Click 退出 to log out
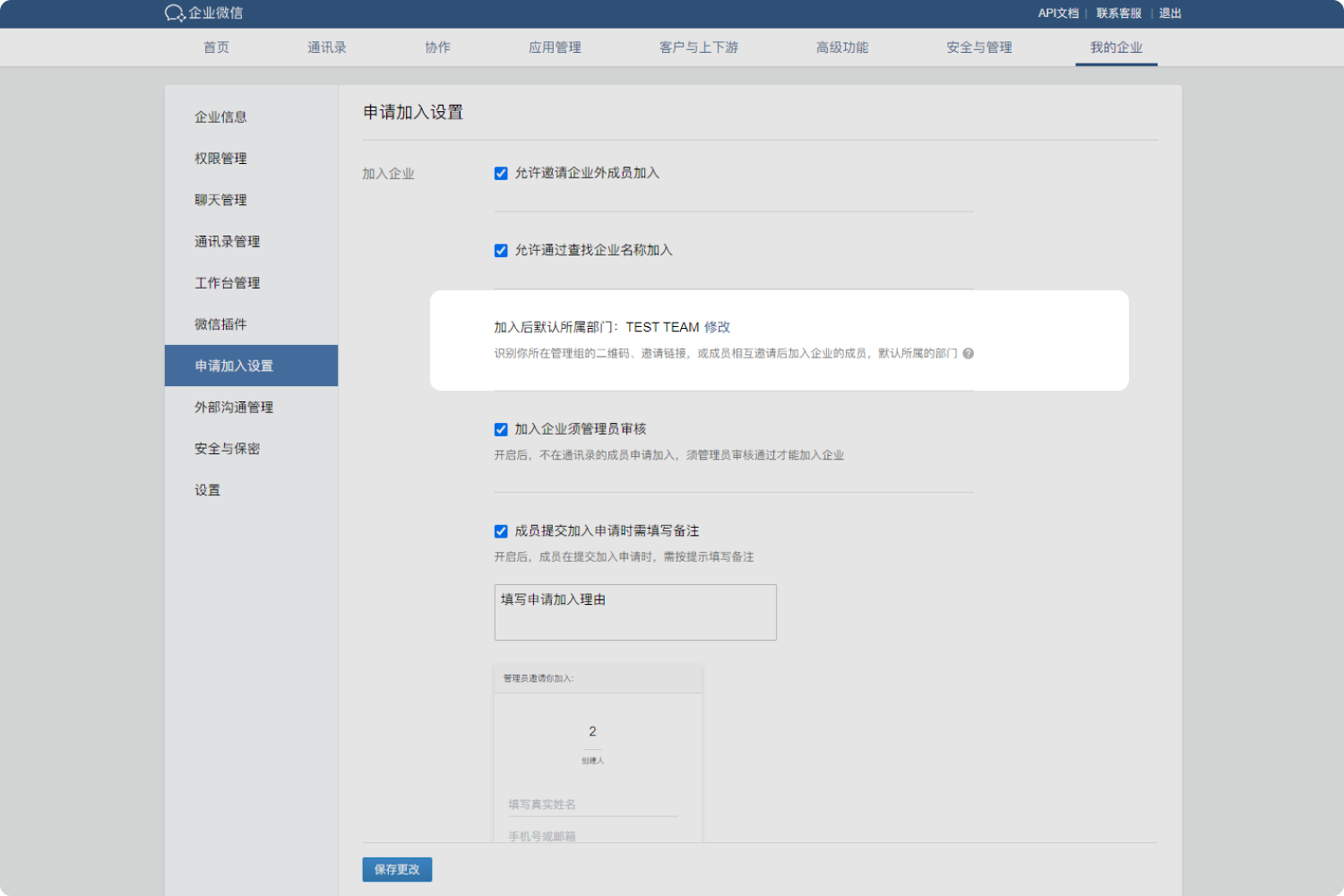 coord(1170,13)
